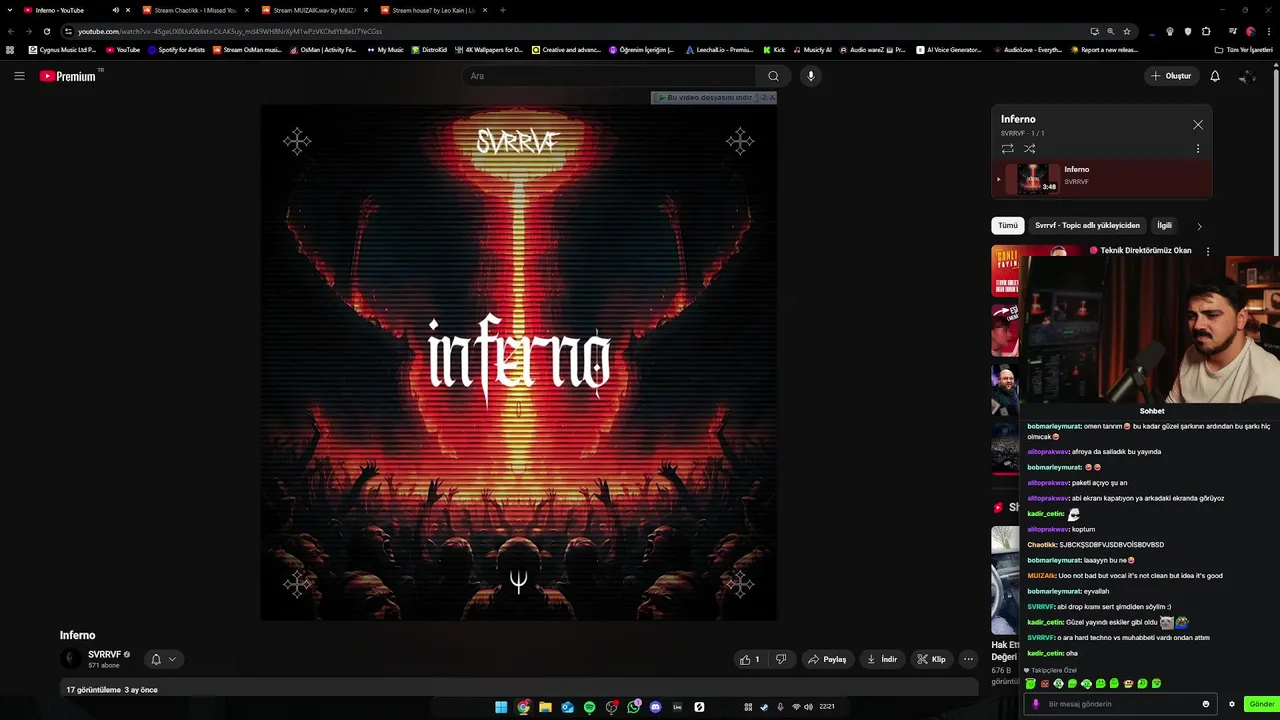Show more filter chips with right chevron
This screenshot has height=720, width=1280.
pos(1199,226)
